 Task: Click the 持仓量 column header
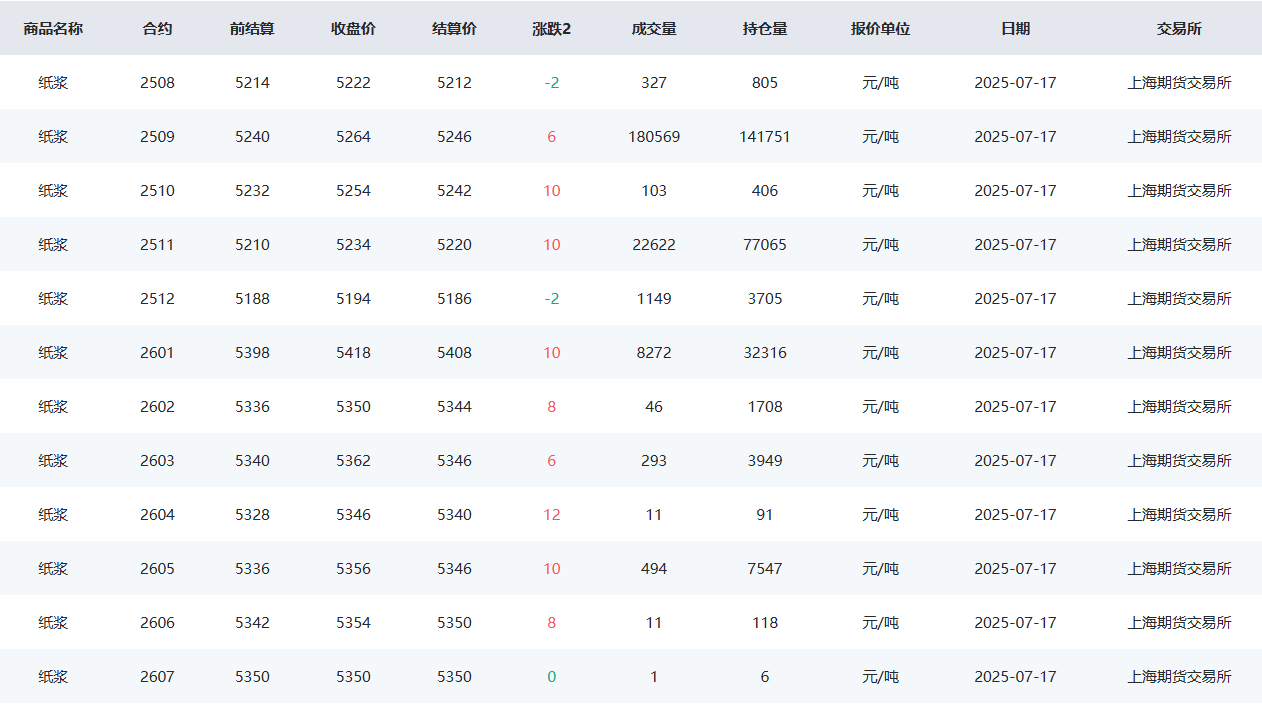(x=765, y=29)
